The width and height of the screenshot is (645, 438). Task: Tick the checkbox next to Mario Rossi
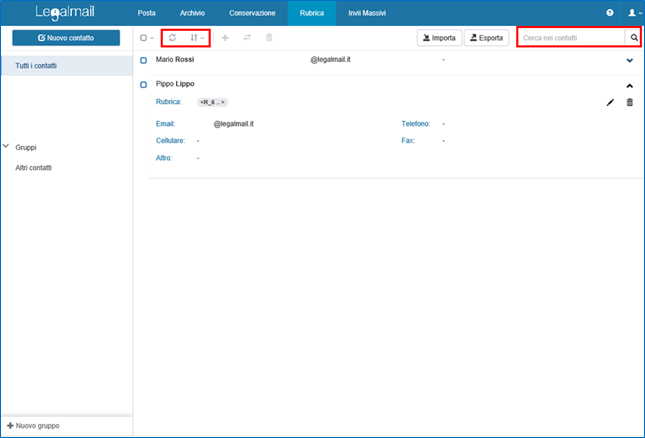coord(144,61)
